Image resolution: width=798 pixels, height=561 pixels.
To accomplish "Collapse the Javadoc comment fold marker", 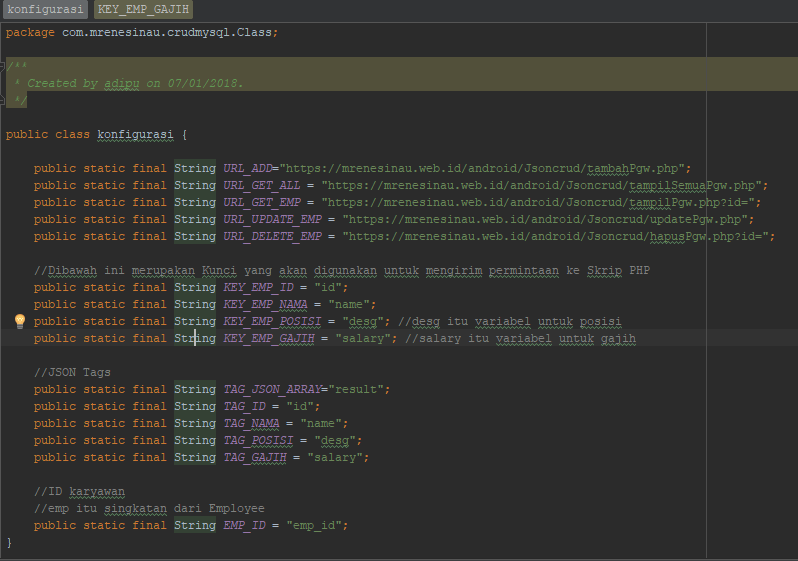I will (x=4, y=66).
